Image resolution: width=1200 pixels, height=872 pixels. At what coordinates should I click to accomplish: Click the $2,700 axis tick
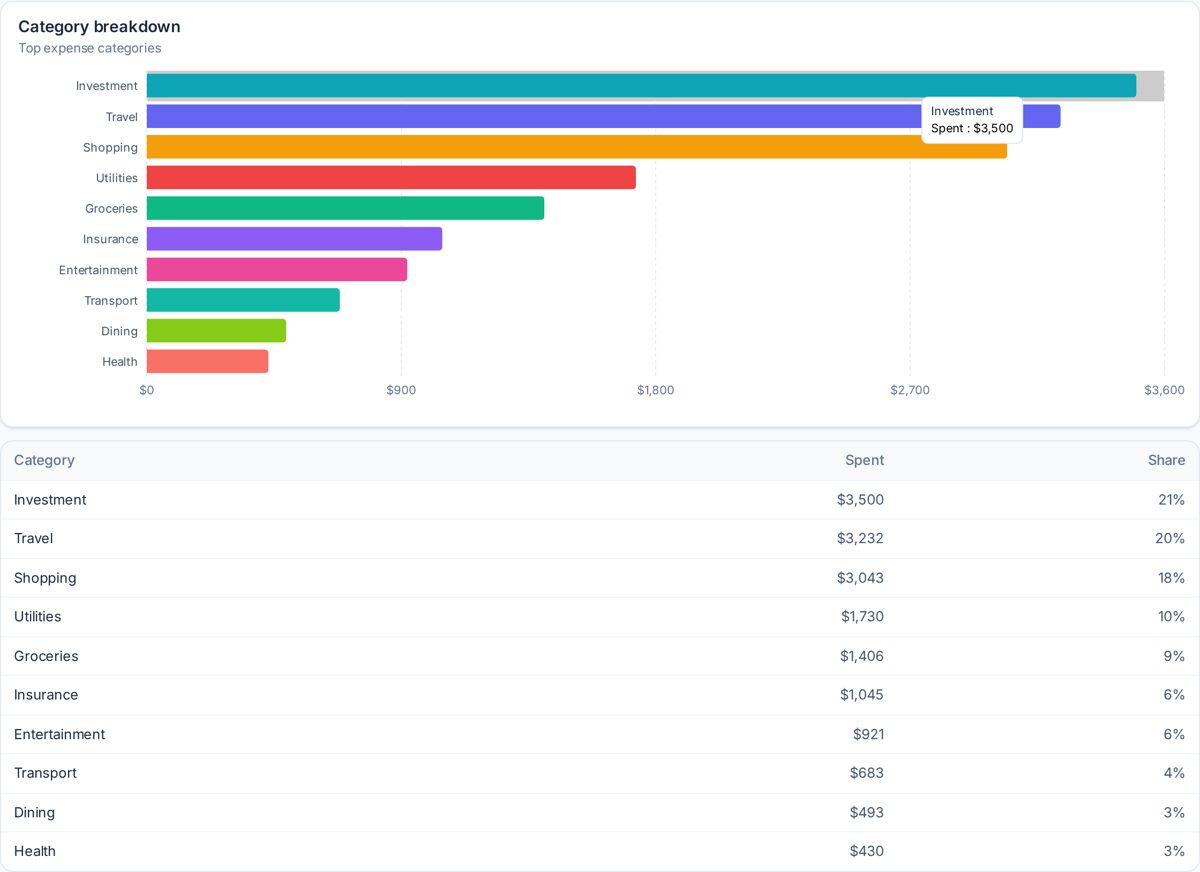910,390
